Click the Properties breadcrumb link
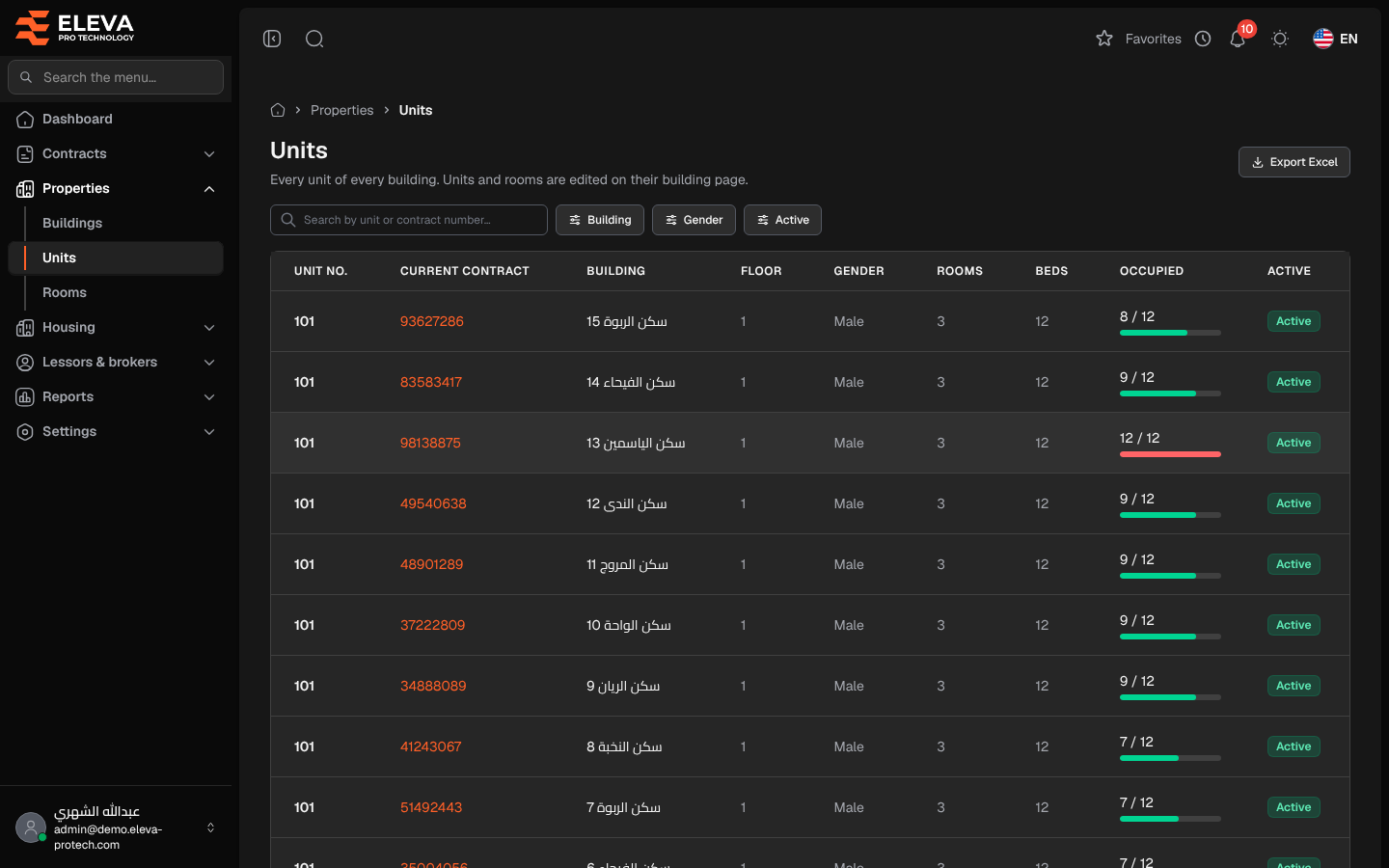 (x=341, y=110)
